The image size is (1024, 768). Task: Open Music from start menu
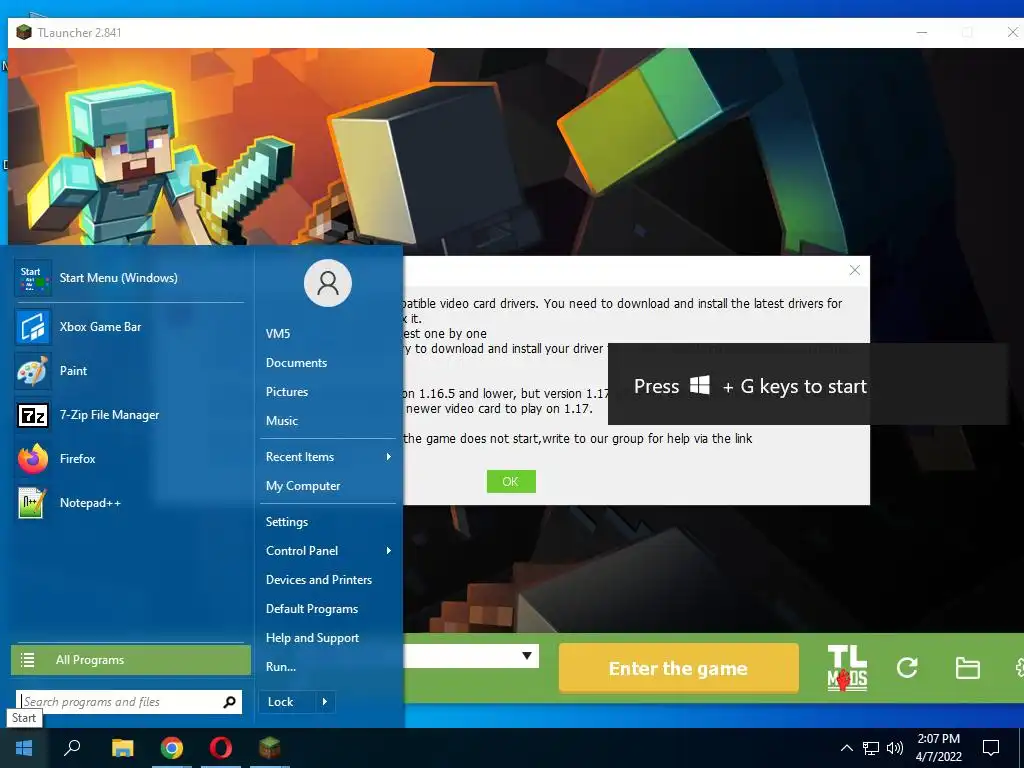[x=281, y=421]
